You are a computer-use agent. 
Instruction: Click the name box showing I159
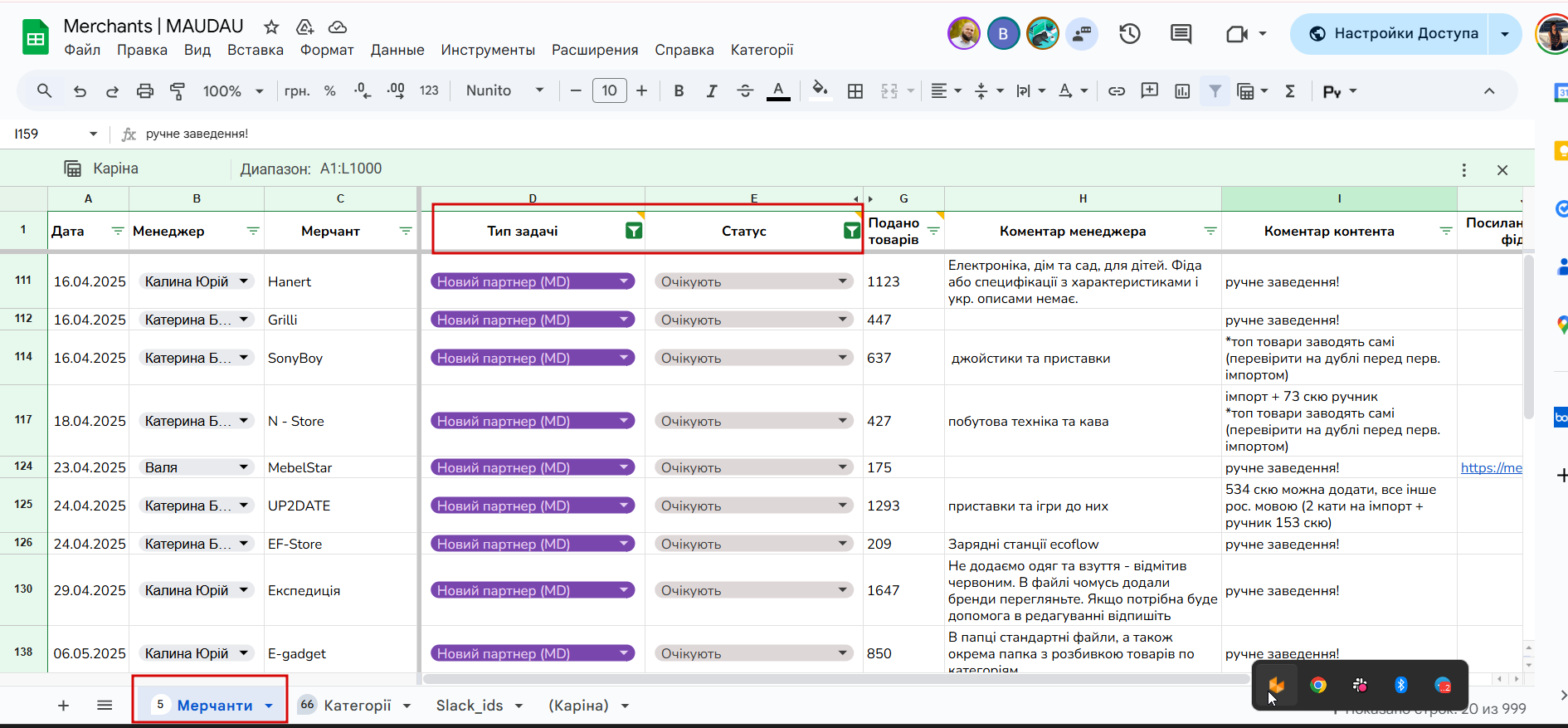[56, 134]
